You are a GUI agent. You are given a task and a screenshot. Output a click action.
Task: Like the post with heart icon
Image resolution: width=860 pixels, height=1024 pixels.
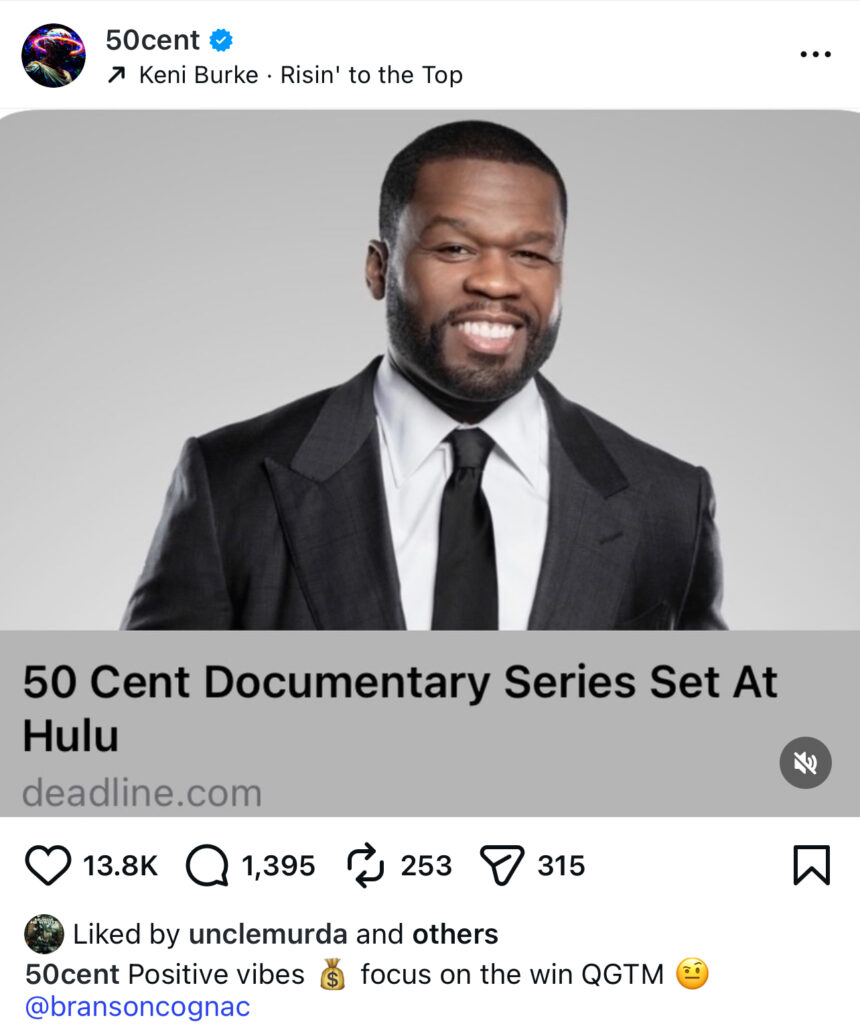click(48, 865)
